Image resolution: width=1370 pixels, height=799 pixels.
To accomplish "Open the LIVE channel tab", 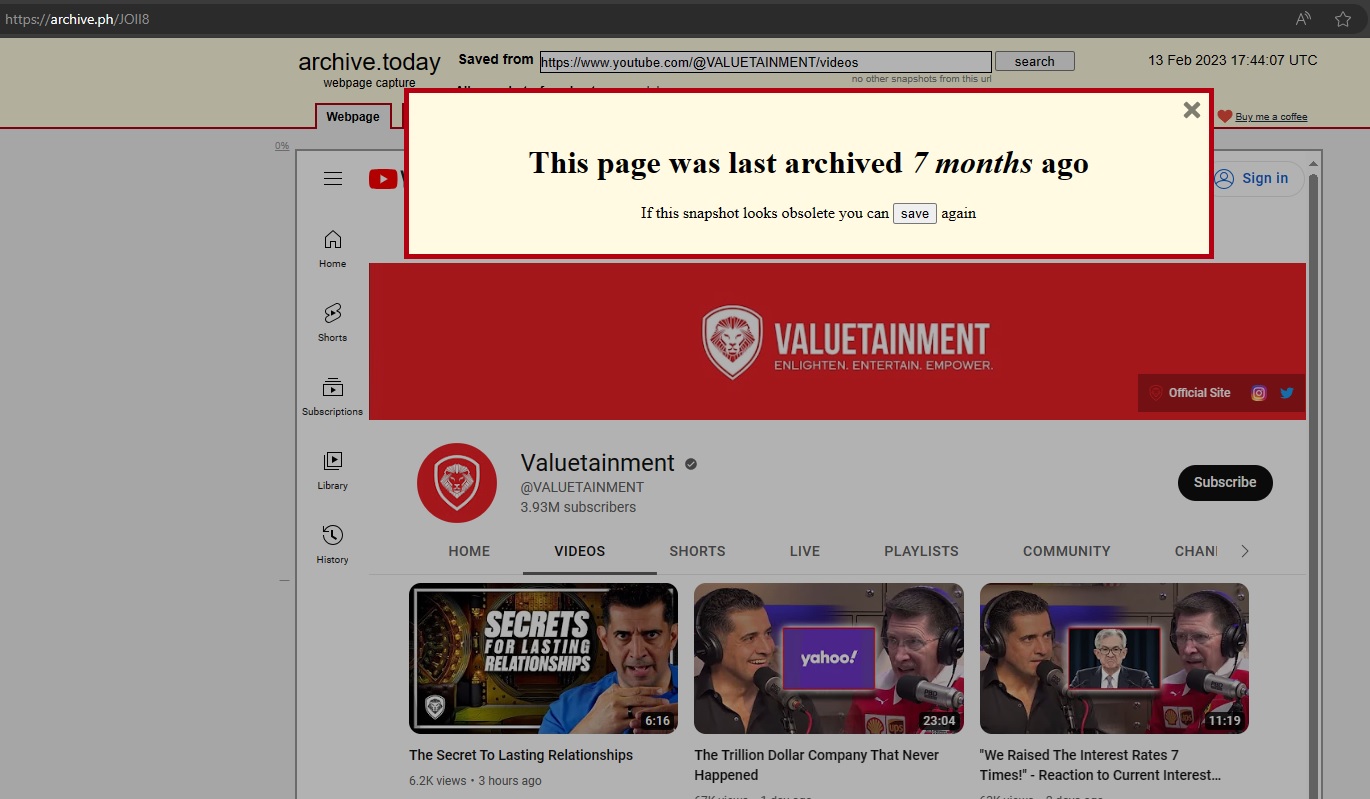I will click(x=804, y=551).
